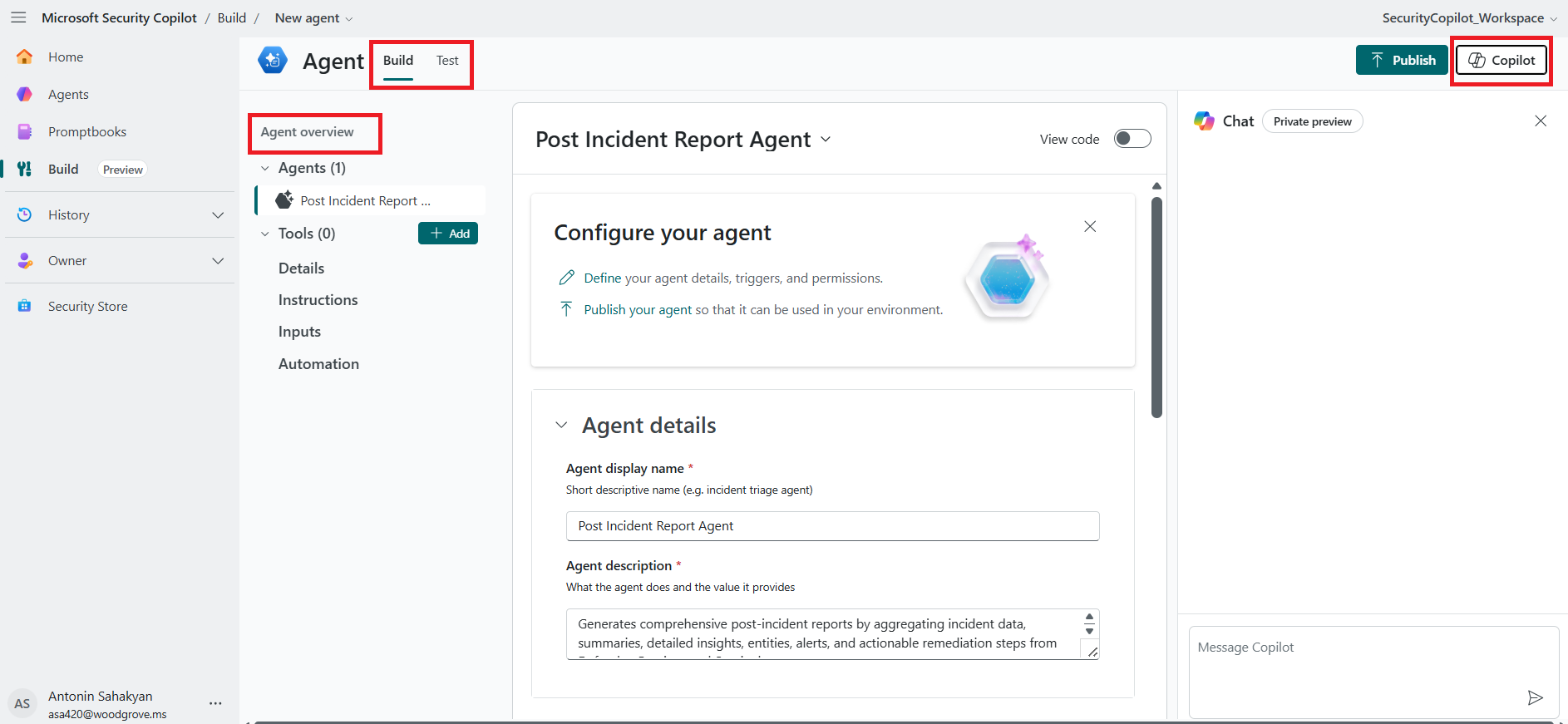Dismiss the Configure your agent card
Screen dimensions: 1568x724
pyautogui.click(x=1090, y=227)
